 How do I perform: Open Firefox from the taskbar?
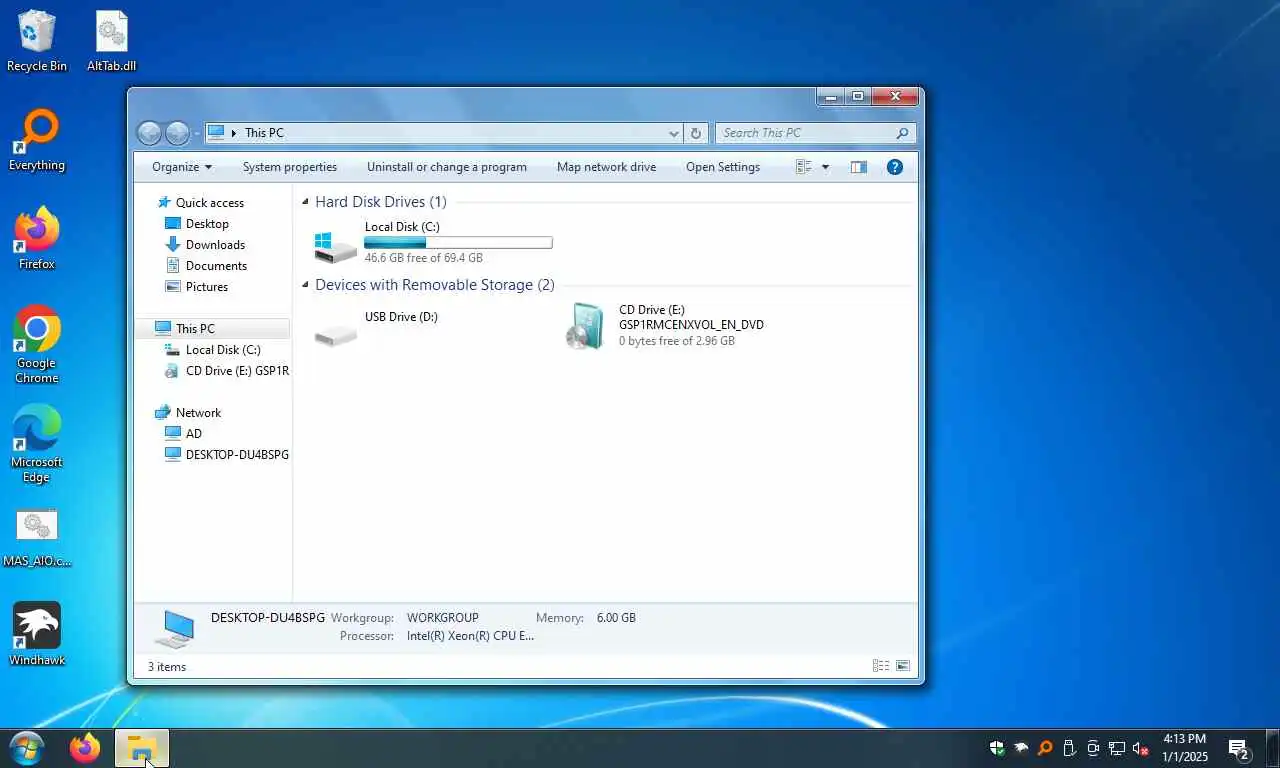click(x=85, y=748)
